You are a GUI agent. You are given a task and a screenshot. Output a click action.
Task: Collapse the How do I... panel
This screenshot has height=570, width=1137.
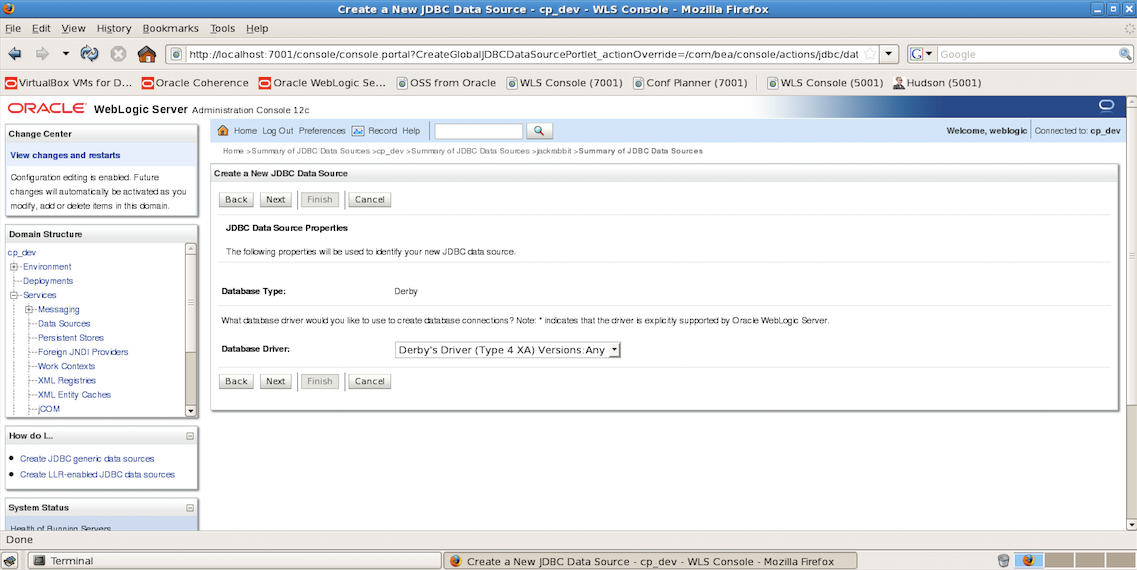[x=190, y=436]
